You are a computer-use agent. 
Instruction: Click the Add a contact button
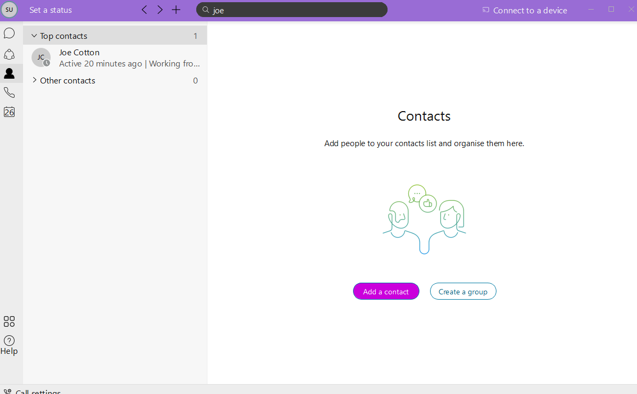(x=386, y=292)
